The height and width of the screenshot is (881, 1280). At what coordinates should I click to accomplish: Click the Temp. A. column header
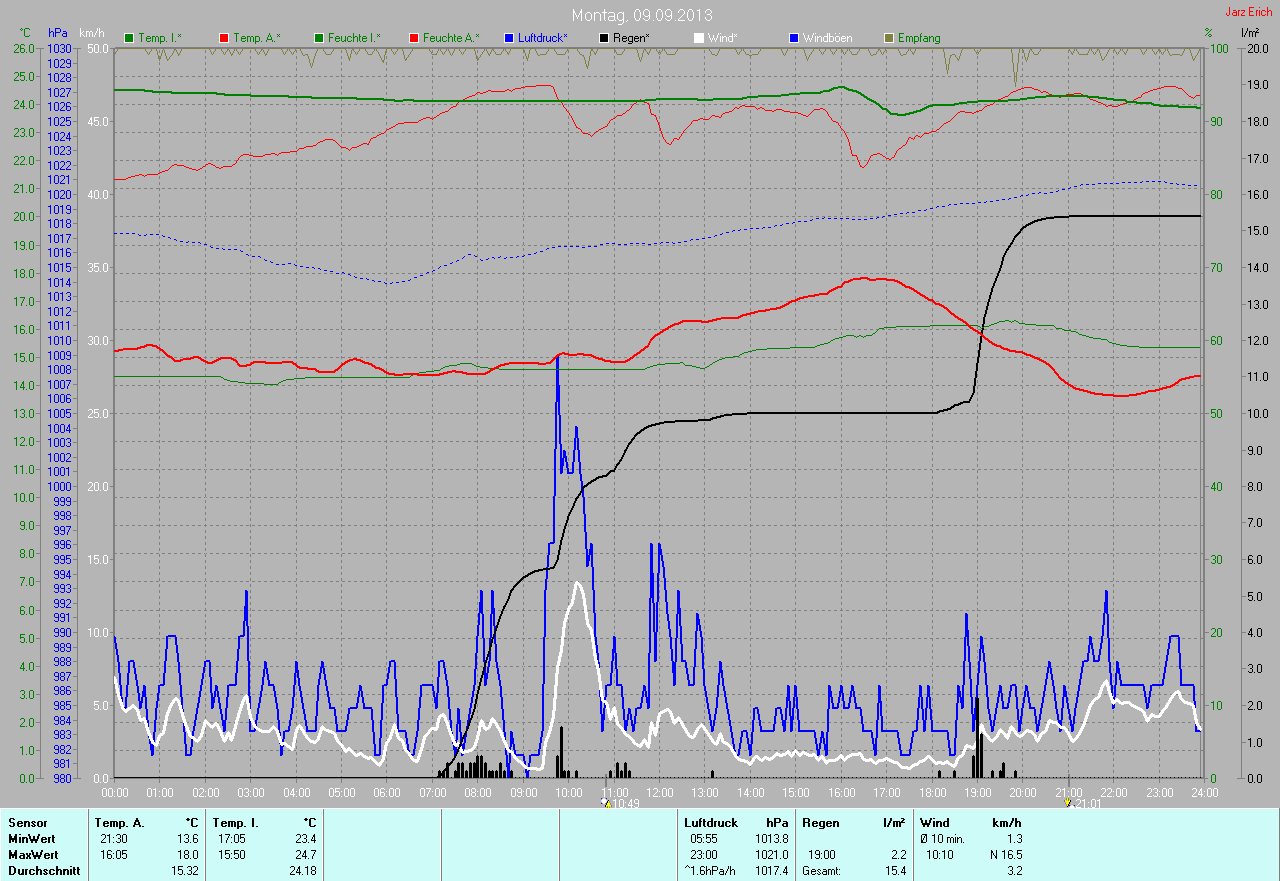119,823
